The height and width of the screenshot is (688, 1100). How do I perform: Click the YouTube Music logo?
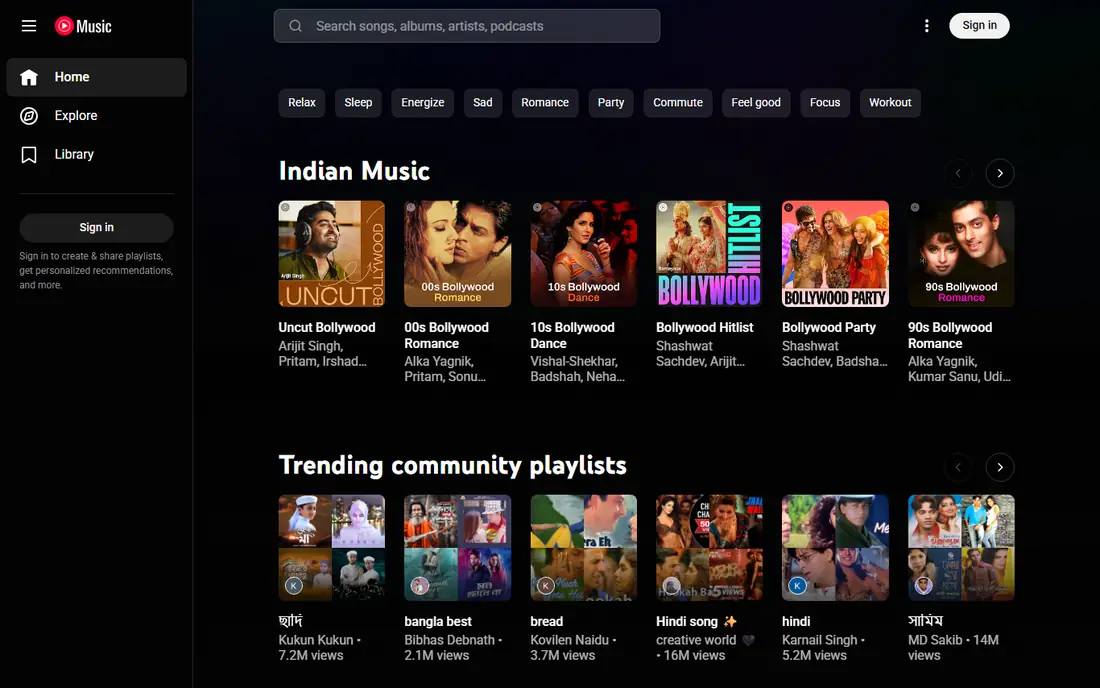pos(83,26)
